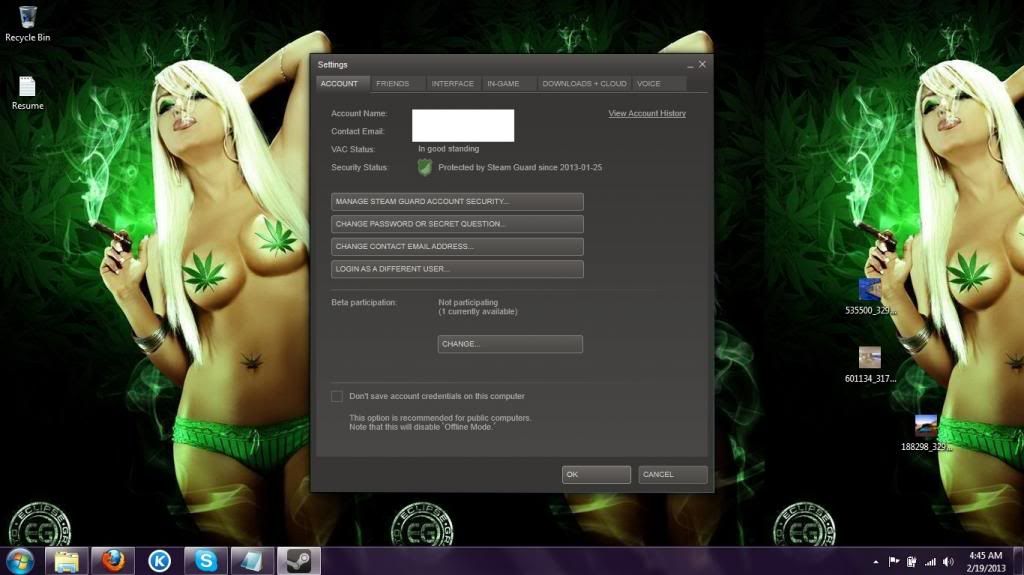Switch to Steam taskbar button
Image resolution: width=1024 pixels, height=575 pixels.
[299, 561]
